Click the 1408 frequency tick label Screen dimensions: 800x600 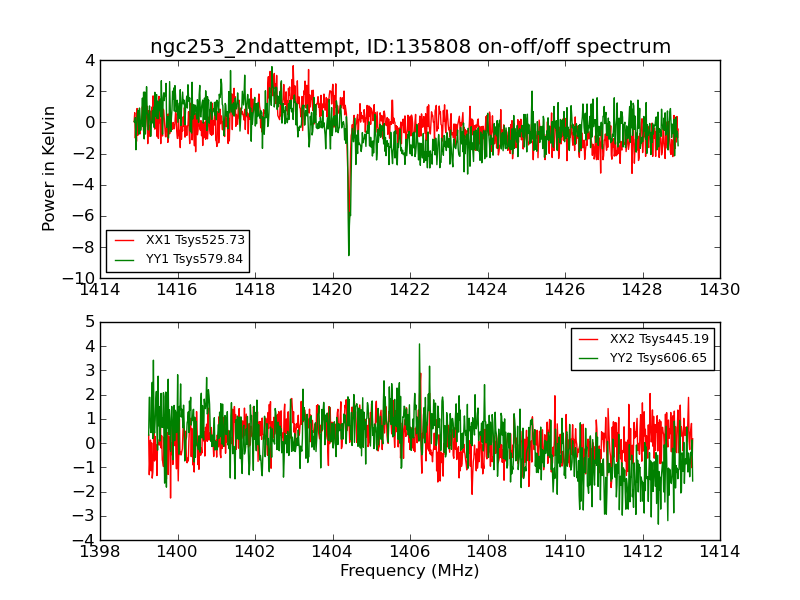point(487,552)
